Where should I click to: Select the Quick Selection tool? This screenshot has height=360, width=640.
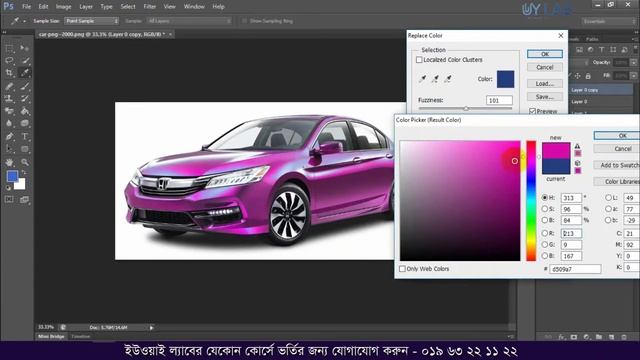(24, 61)
